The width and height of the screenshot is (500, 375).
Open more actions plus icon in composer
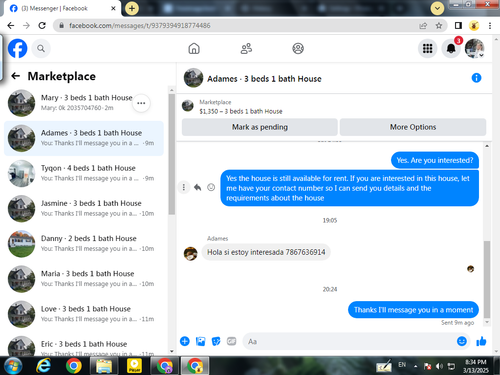click(x=185, y=341)
